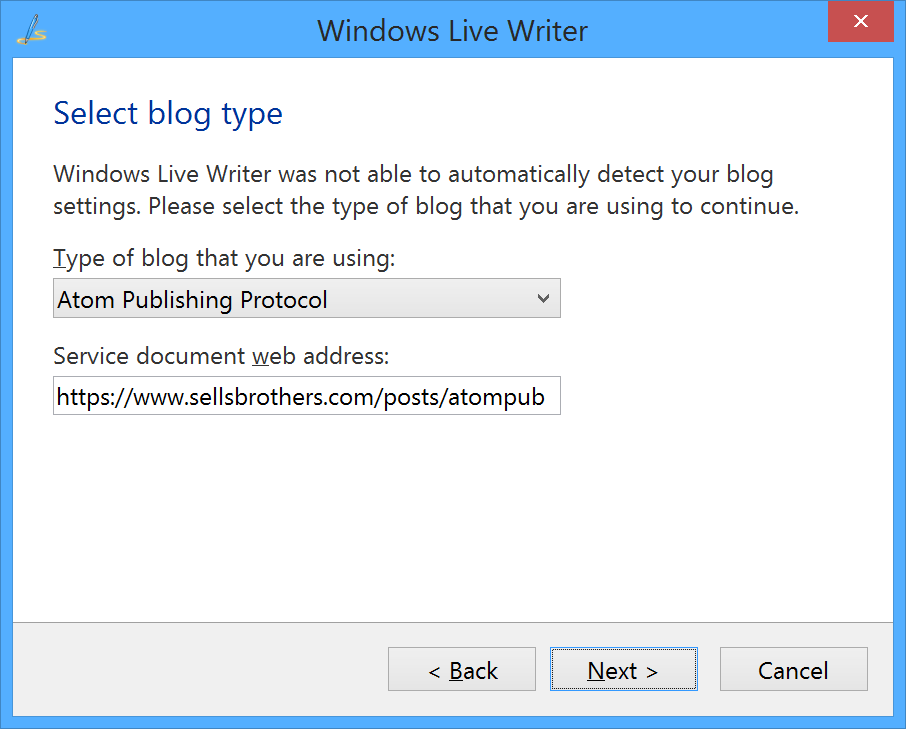Click the less-than symbol on Back button
Screen dimensions: 906x729
coord(435,672)
